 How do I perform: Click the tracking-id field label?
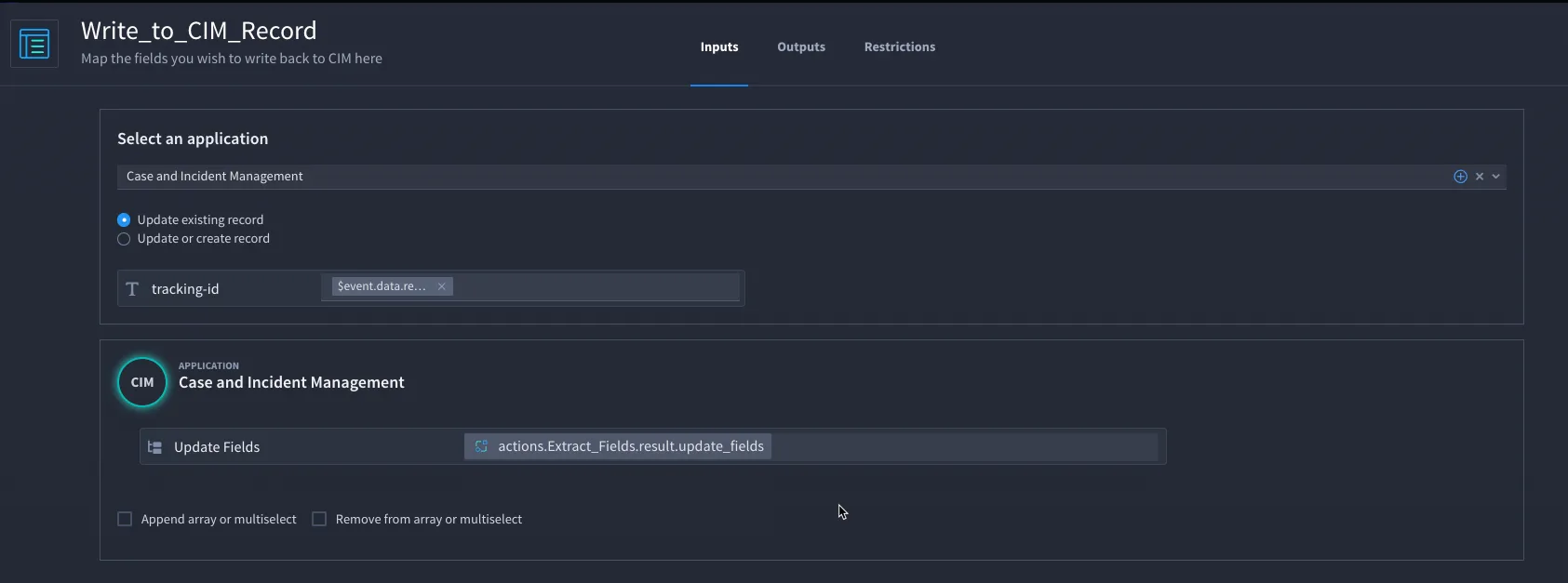tap(185, 289)
